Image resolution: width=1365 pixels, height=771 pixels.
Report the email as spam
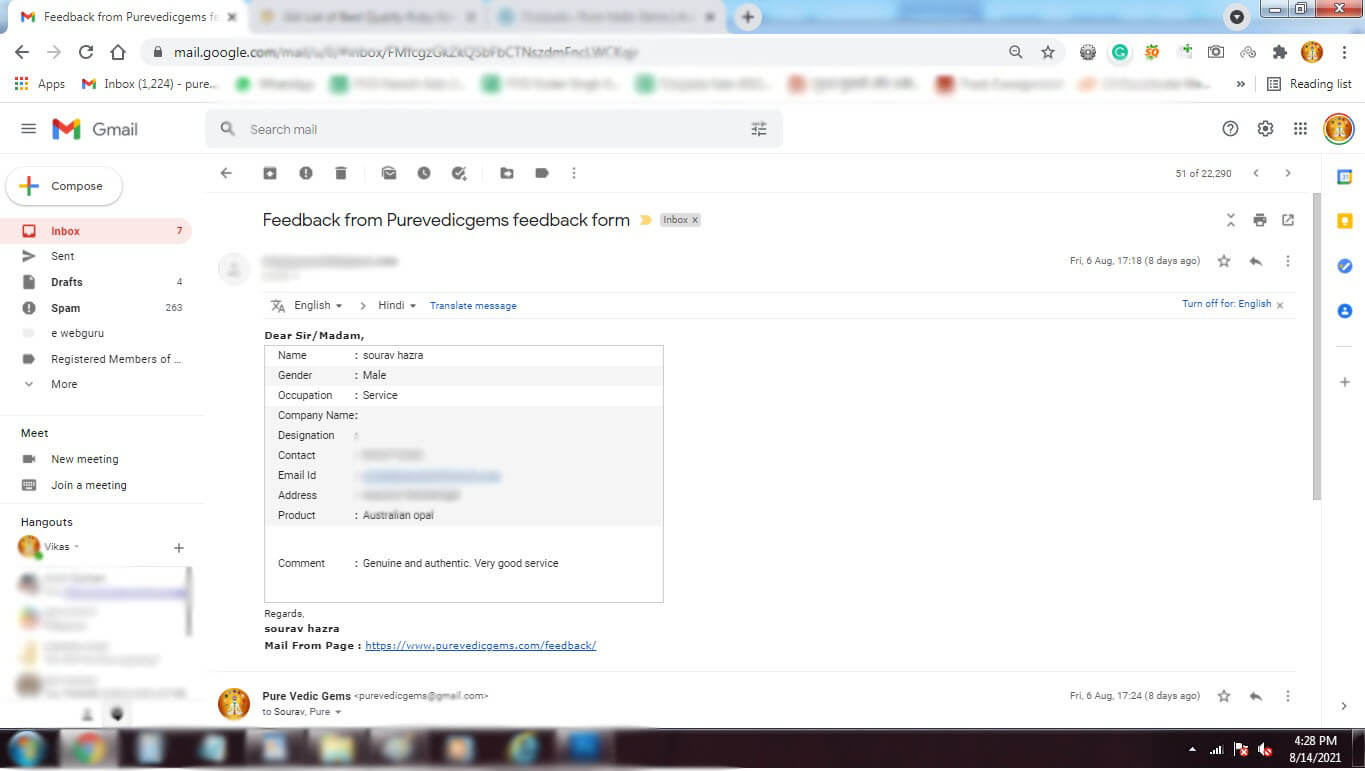point(306,173)
